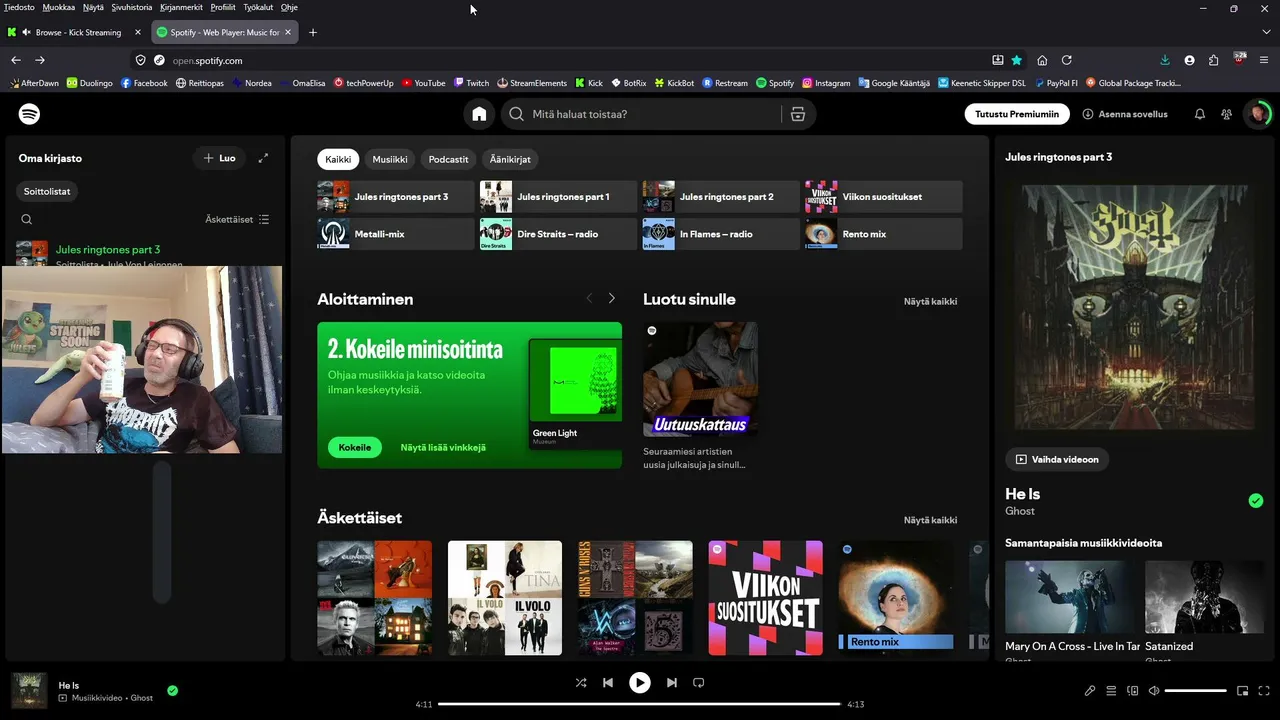
Task: Show the next Aloittaminen tip with right arrow
Action: pyautogui.click(x=612, y=298)
